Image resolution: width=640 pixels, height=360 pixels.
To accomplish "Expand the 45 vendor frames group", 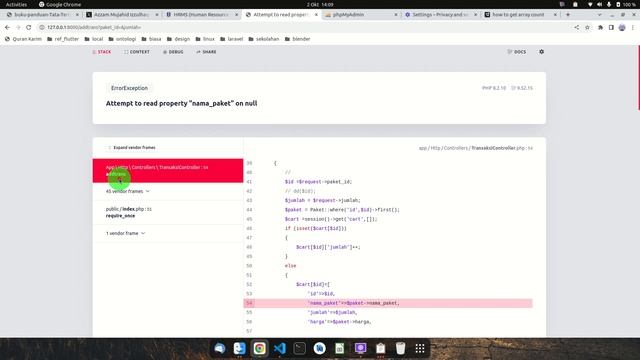I will 127,191.
